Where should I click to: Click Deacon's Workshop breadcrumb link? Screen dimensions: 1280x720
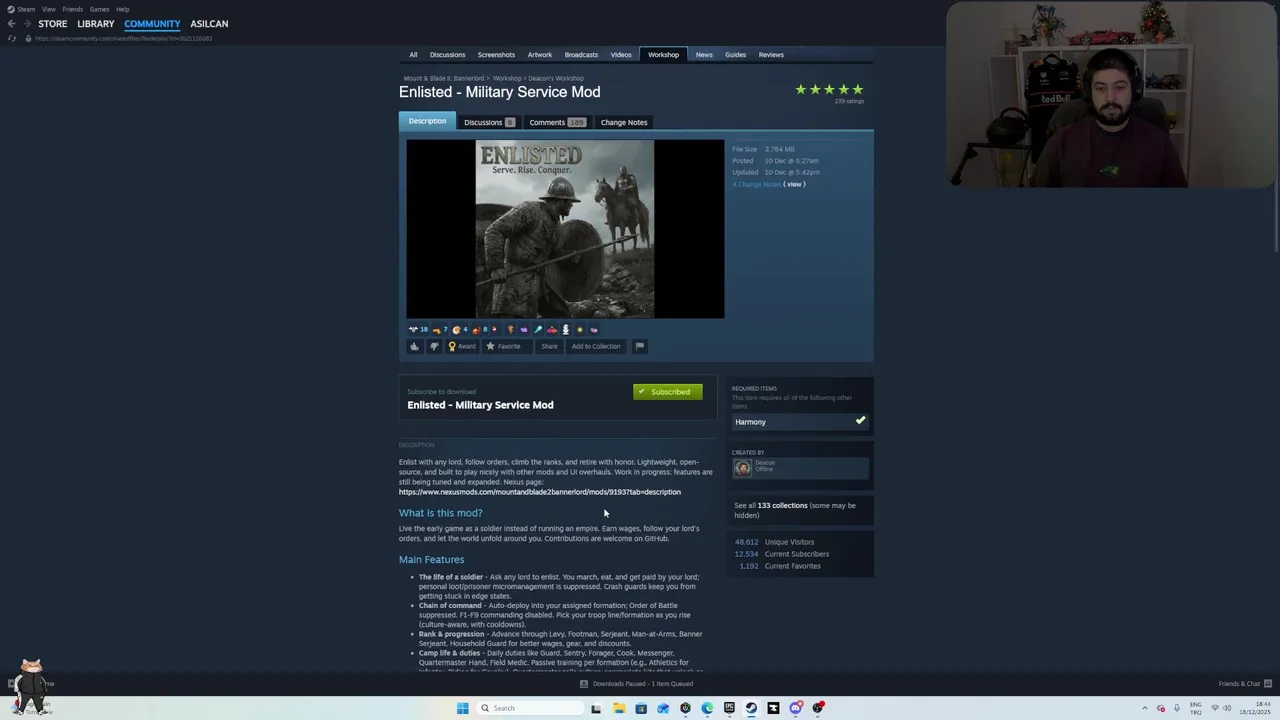coord(556,78)
